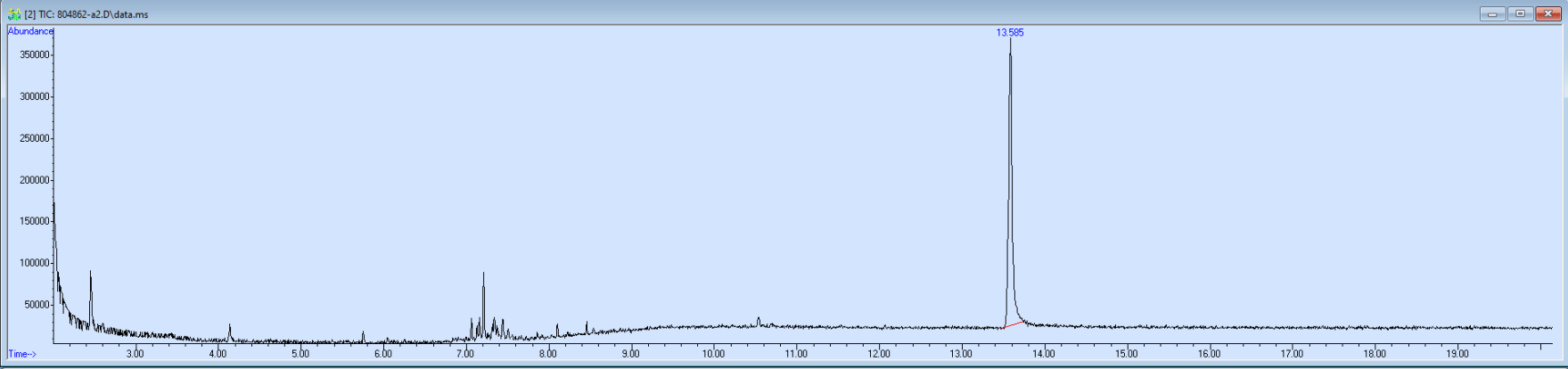
Task: Click the 350000 abundance axis value
Action: click(x=35, y=55)
